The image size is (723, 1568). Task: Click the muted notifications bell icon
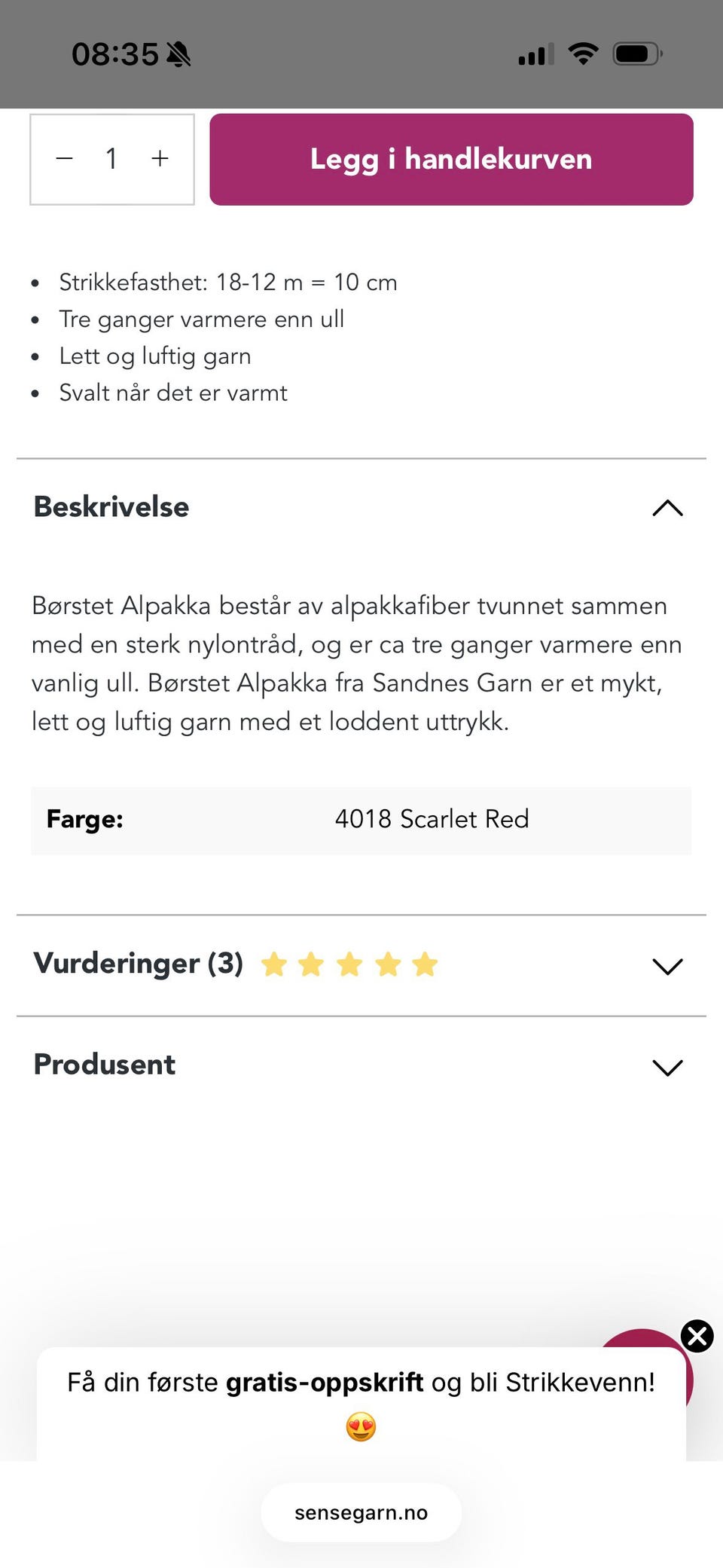coord(179,53)
